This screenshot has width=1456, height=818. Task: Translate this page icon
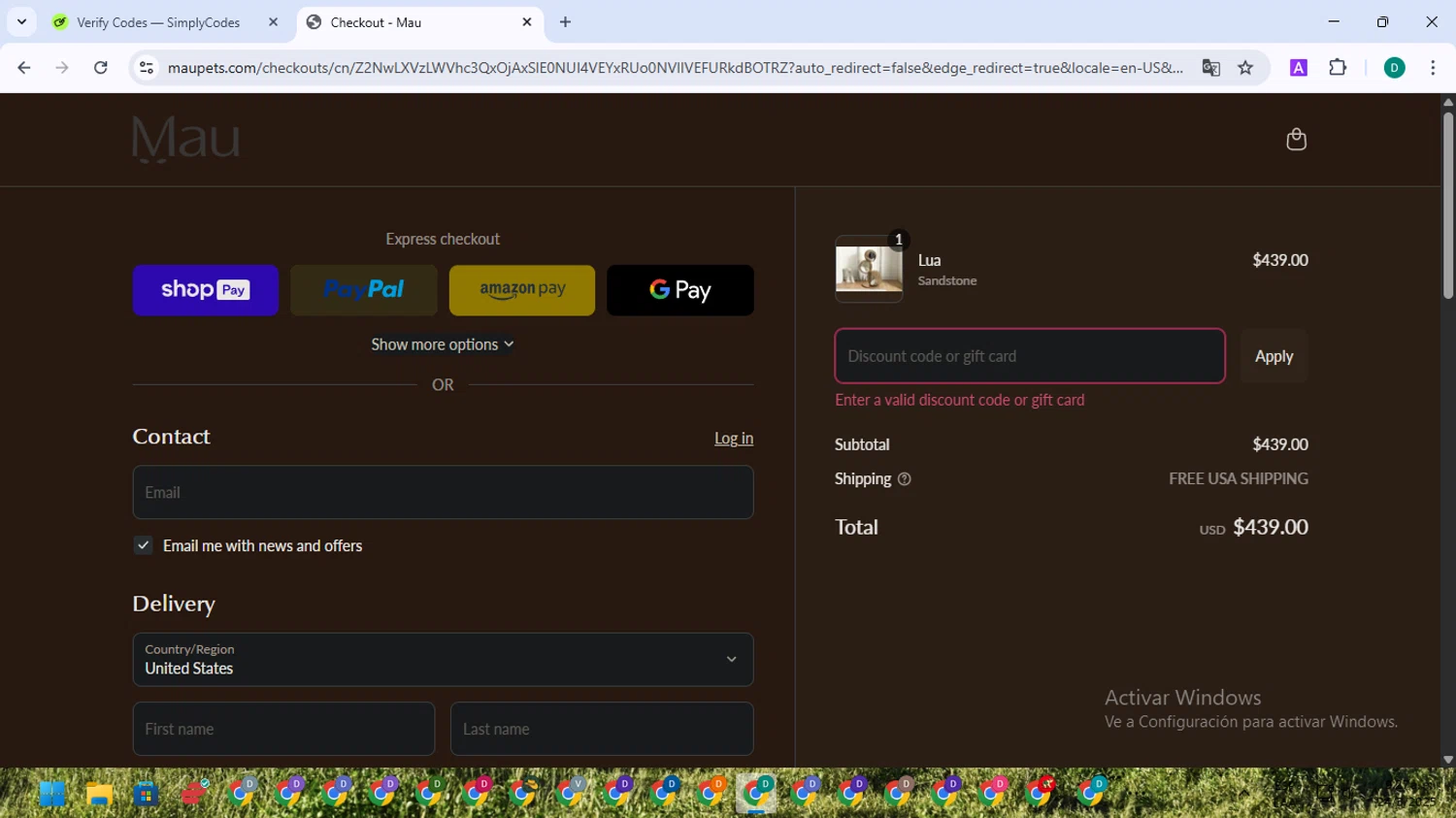coord(1210,68)
